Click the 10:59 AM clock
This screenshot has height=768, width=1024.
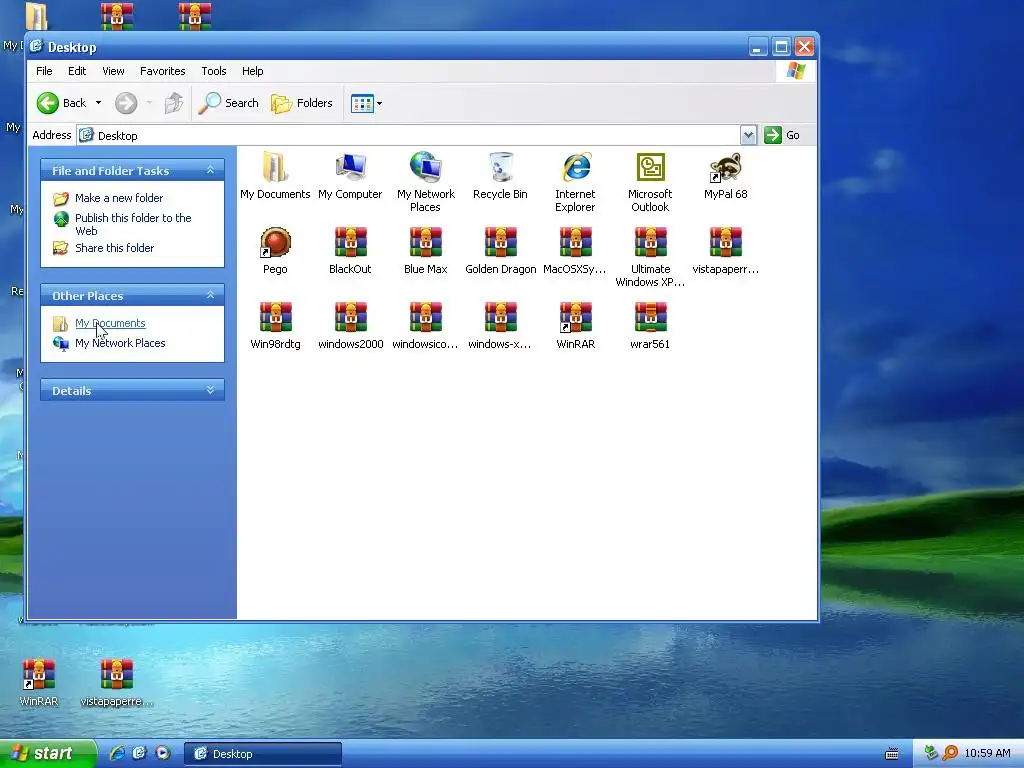pos(987,753)
